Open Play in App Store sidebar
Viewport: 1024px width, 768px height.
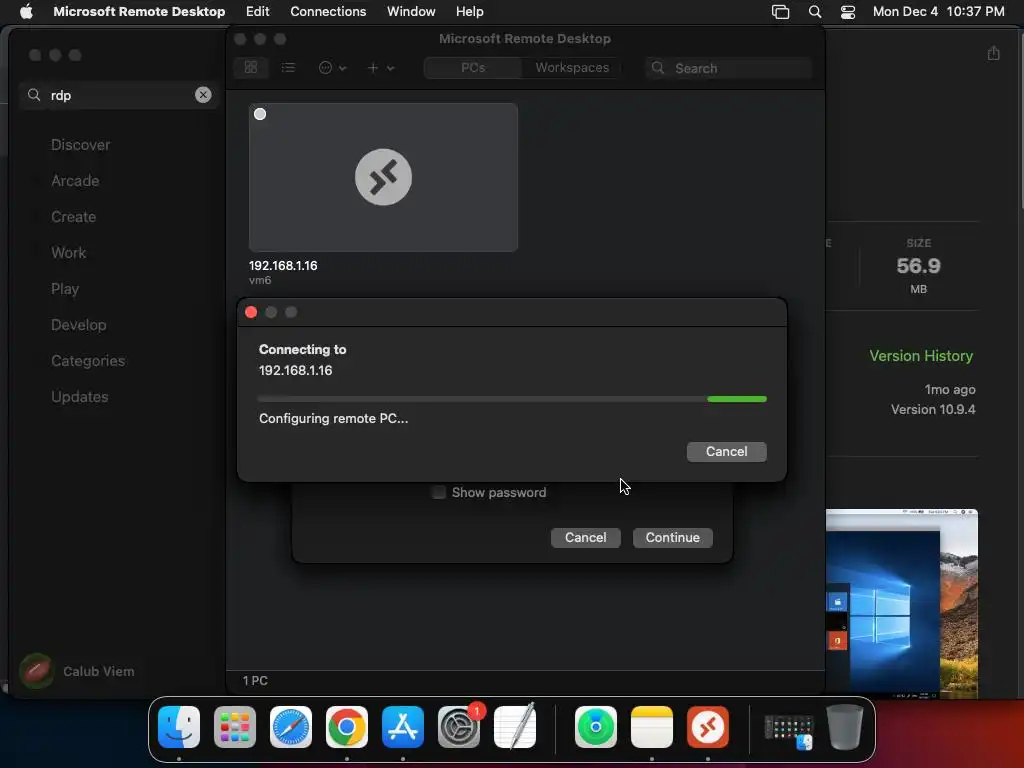coord(65,289)
